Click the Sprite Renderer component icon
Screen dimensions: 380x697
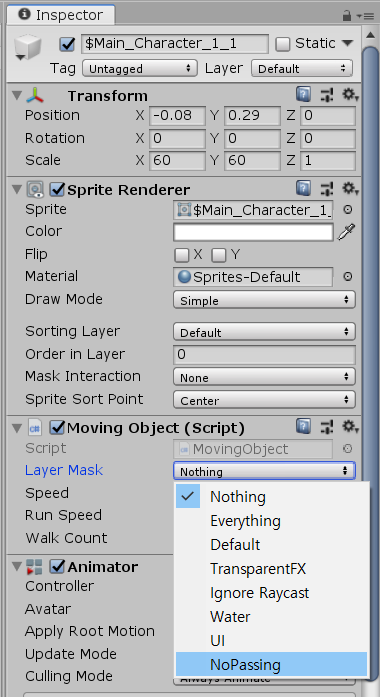35,190
